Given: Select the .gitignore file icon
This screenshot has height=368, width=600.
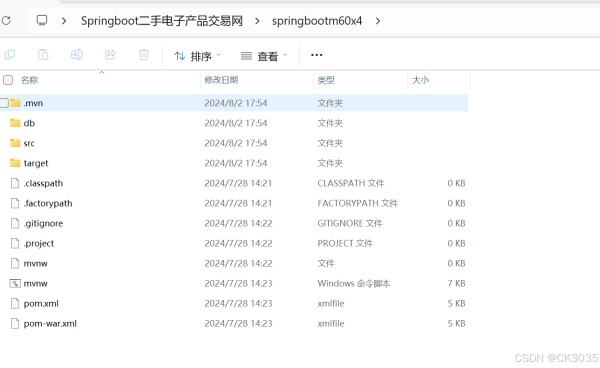Looking at the screenshot, I should click(15, 223).
